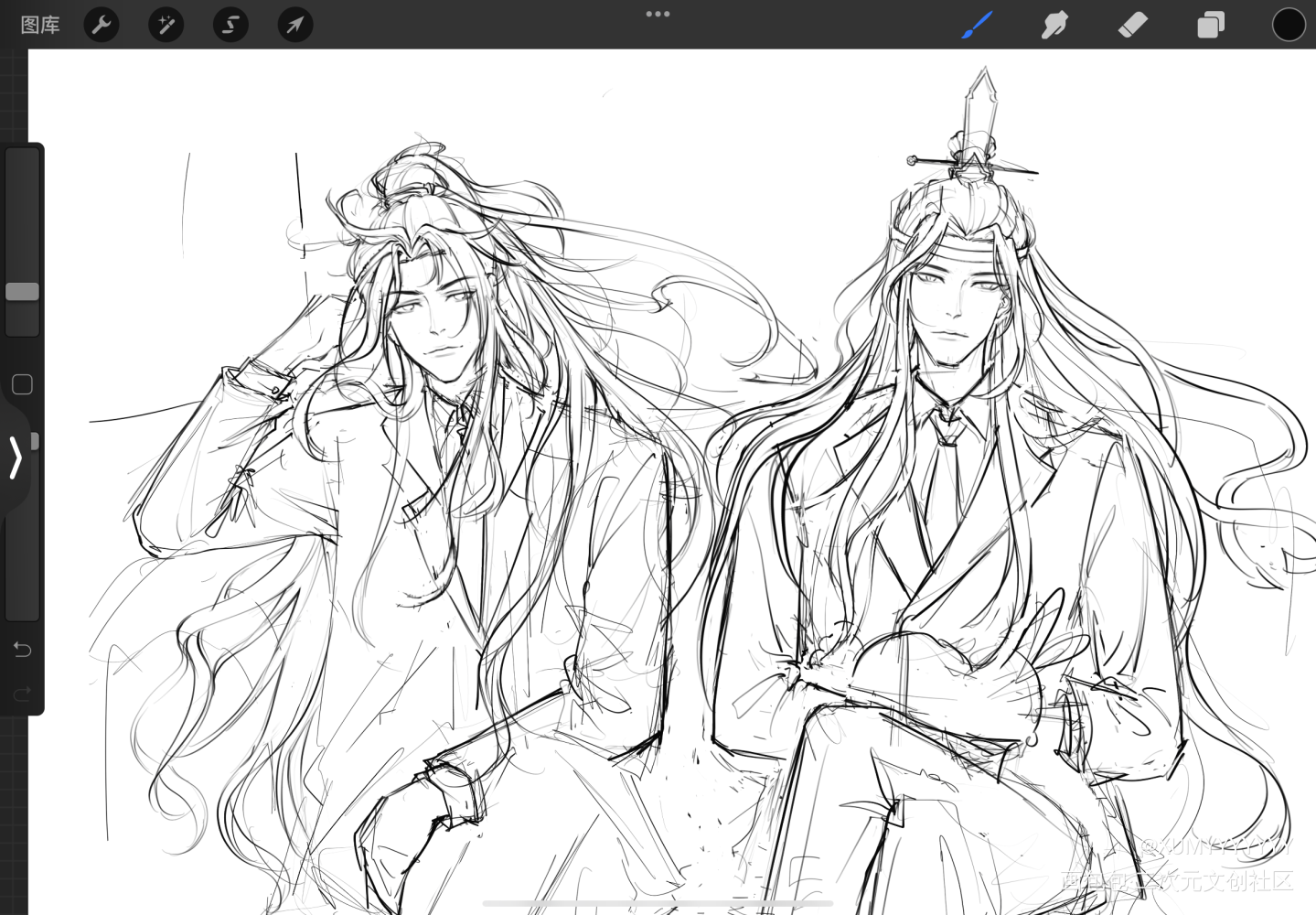Select the Smudge tool

pos(1054,25)
